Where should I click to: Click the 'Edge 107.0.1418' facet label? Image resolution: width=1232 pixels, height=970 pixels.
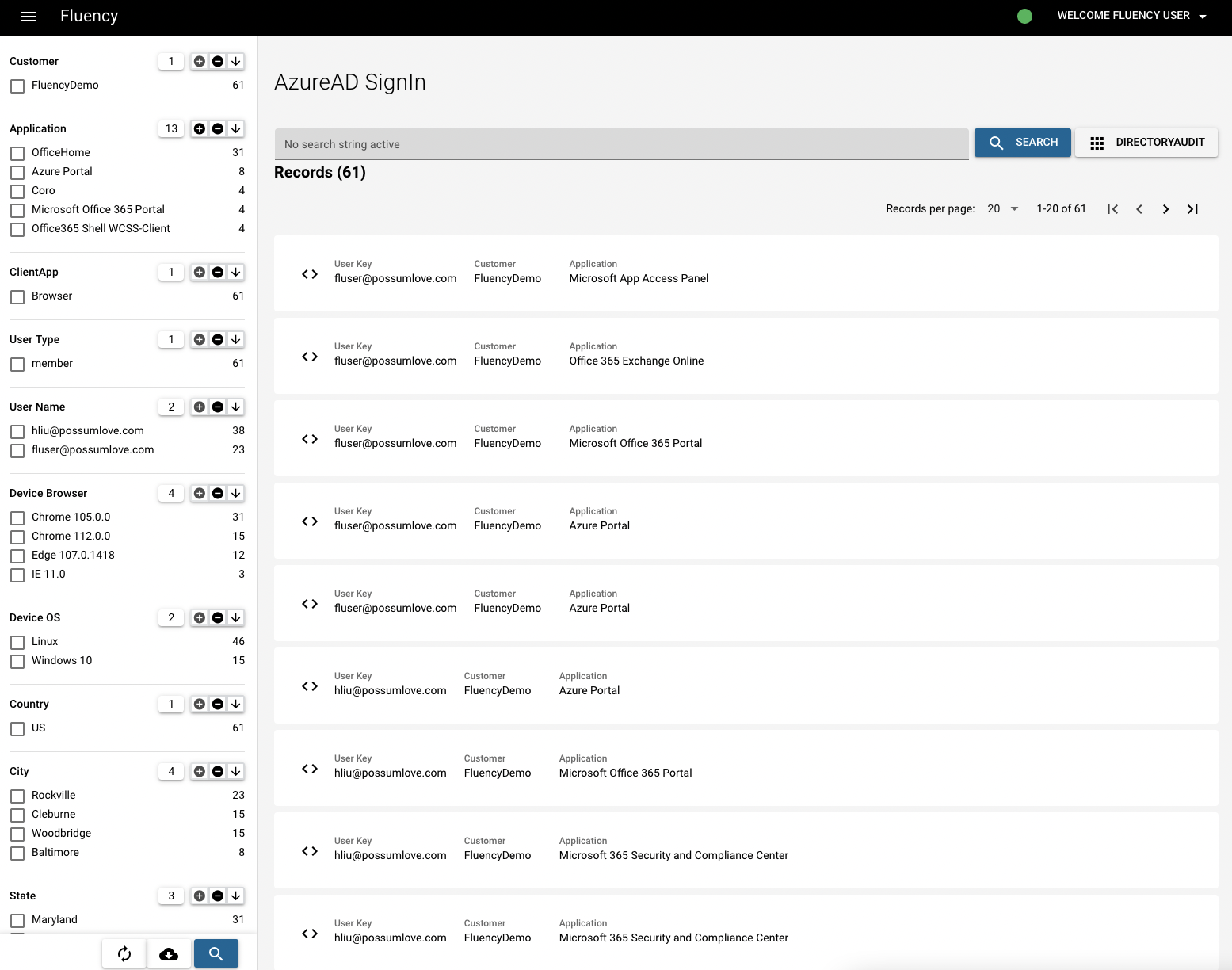click(x=73, y=555)
